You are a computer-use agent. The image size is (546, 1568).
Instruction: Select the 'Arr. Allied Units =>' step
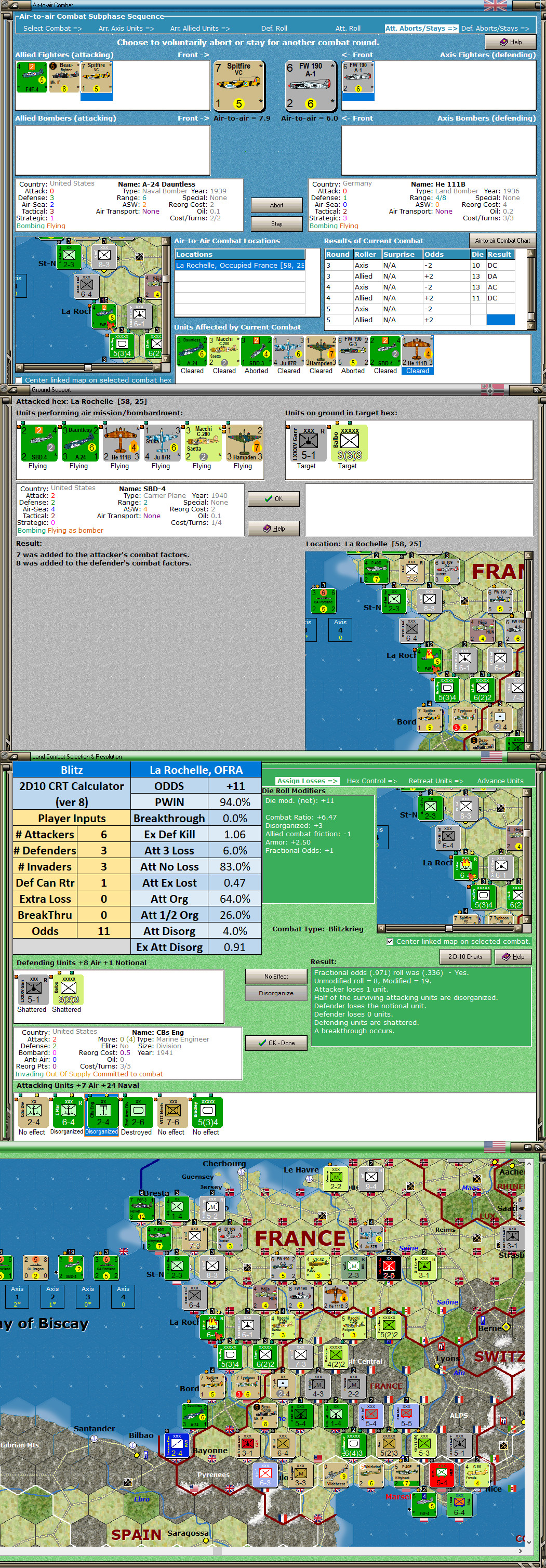(199, 28)
